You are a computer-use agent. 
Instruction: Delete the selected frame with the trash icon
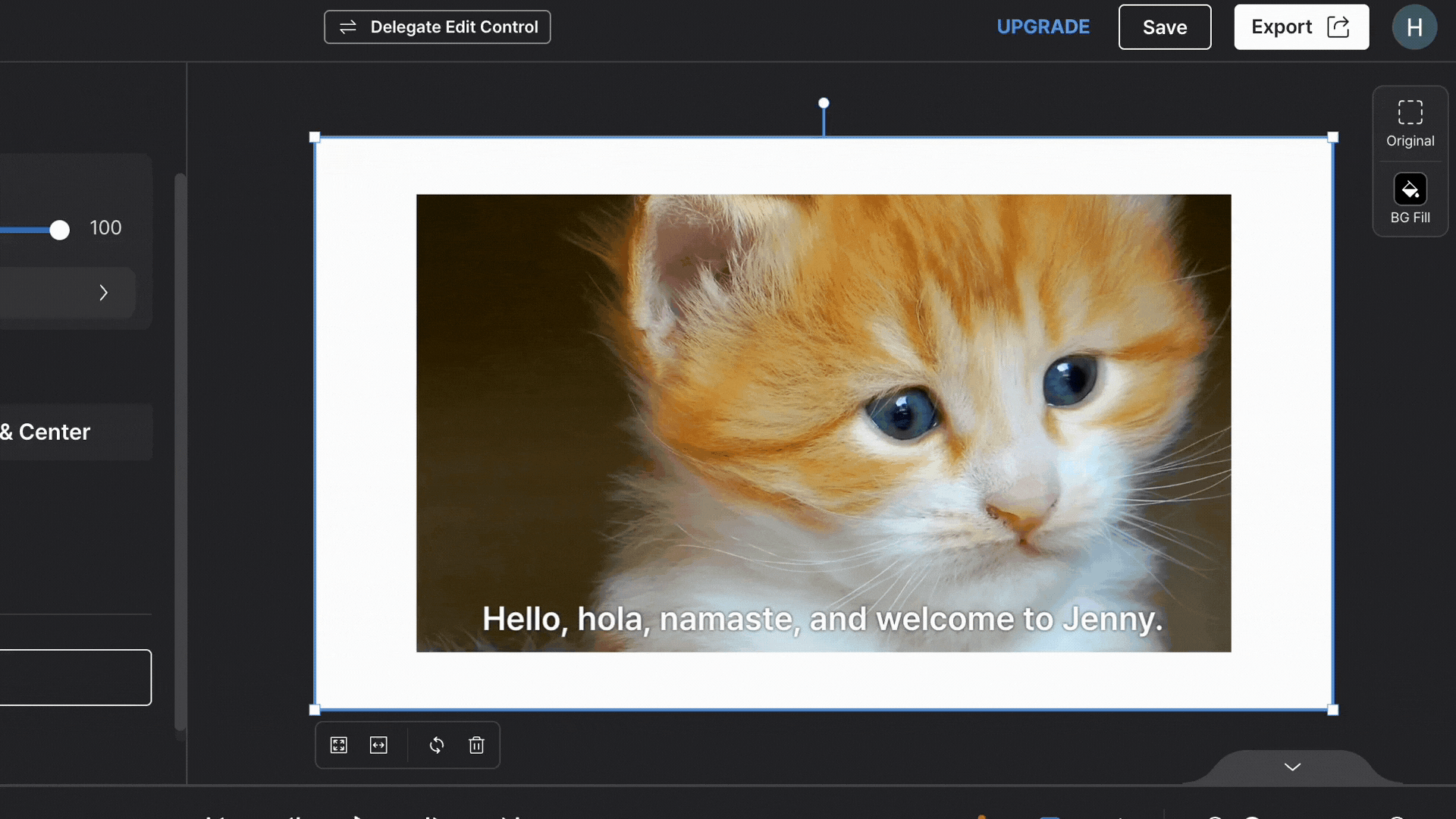[x=476, y=745]
